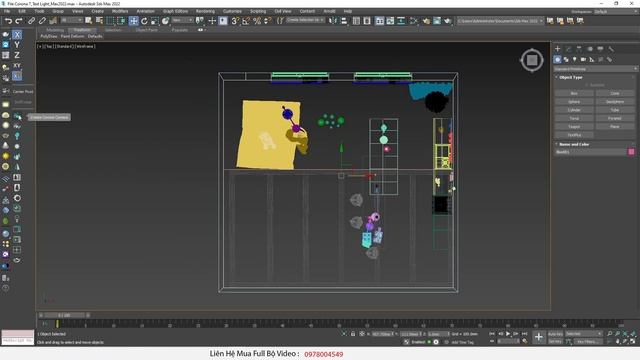Image resolution: width=640 pixels, height=360 pixels.
Task: Select the Unlink Selection tool
Action: (42, 20)
